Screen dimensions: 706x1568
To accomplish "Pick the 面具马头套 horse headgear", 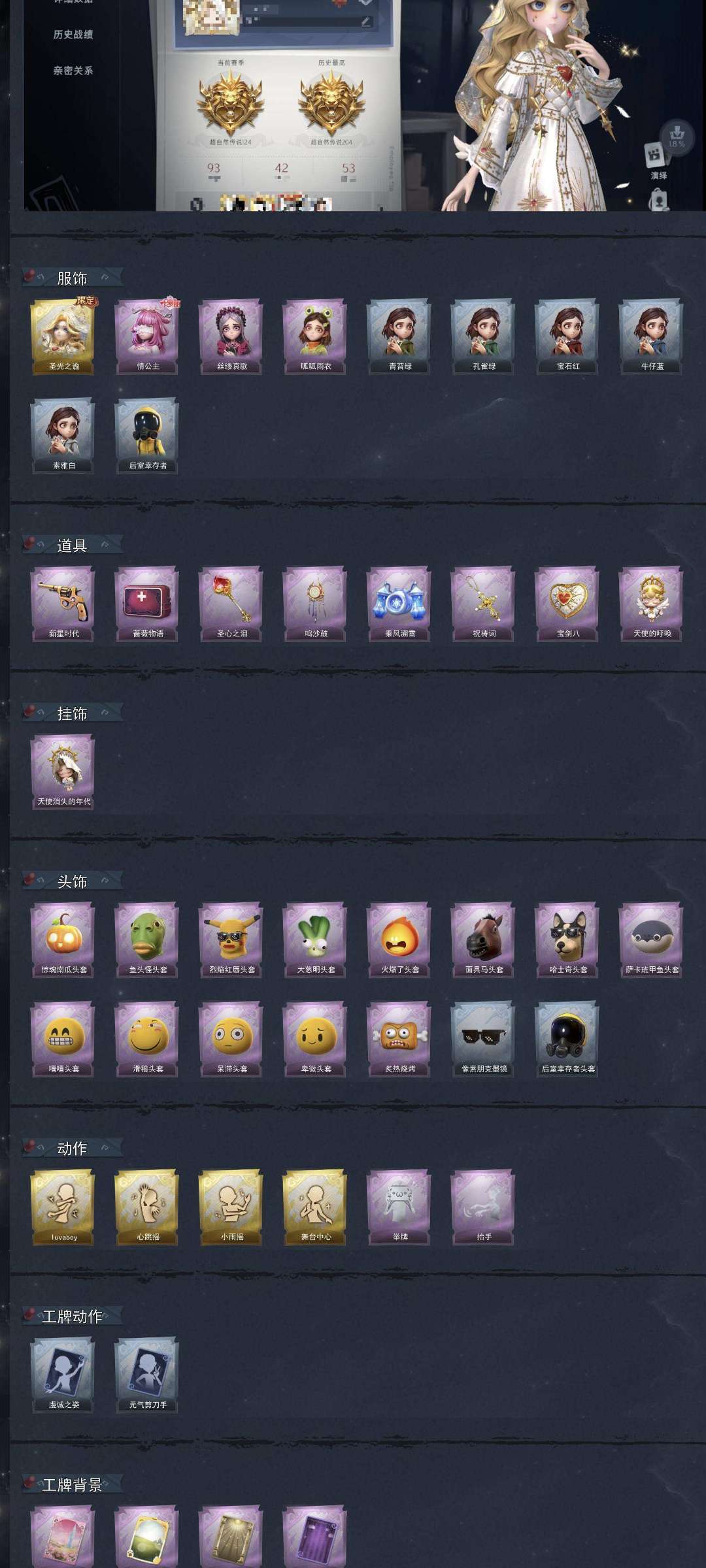I will tap(483, 939).
